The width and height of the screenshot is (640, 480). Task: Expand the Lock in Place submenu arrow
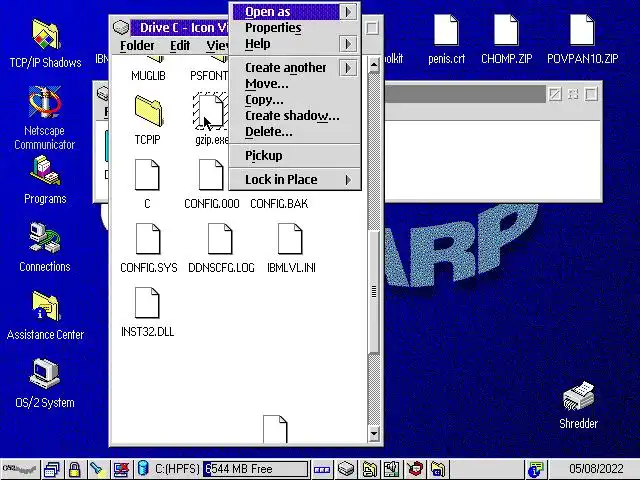348,180
